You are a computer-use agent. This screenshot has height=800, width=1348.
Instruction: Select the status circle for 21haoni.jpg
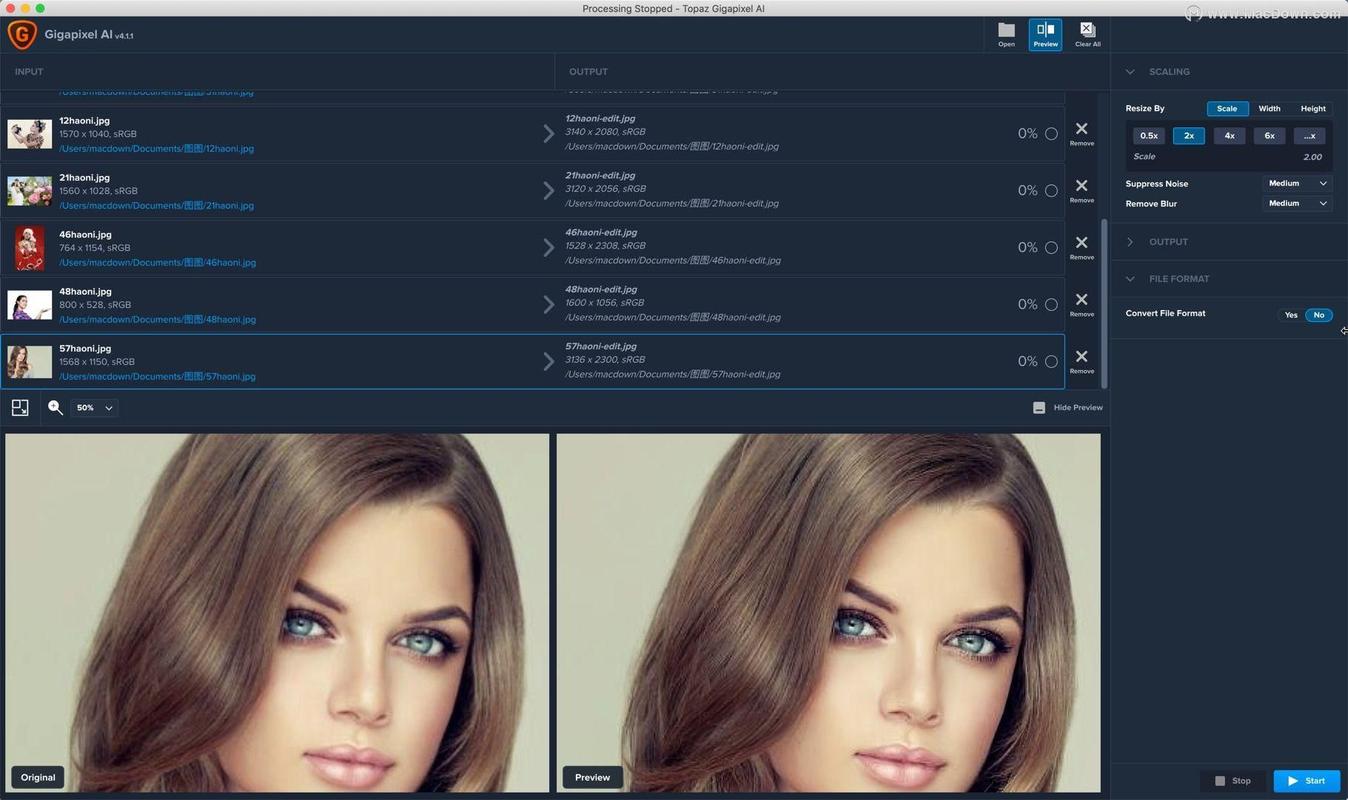[1051, 190]
